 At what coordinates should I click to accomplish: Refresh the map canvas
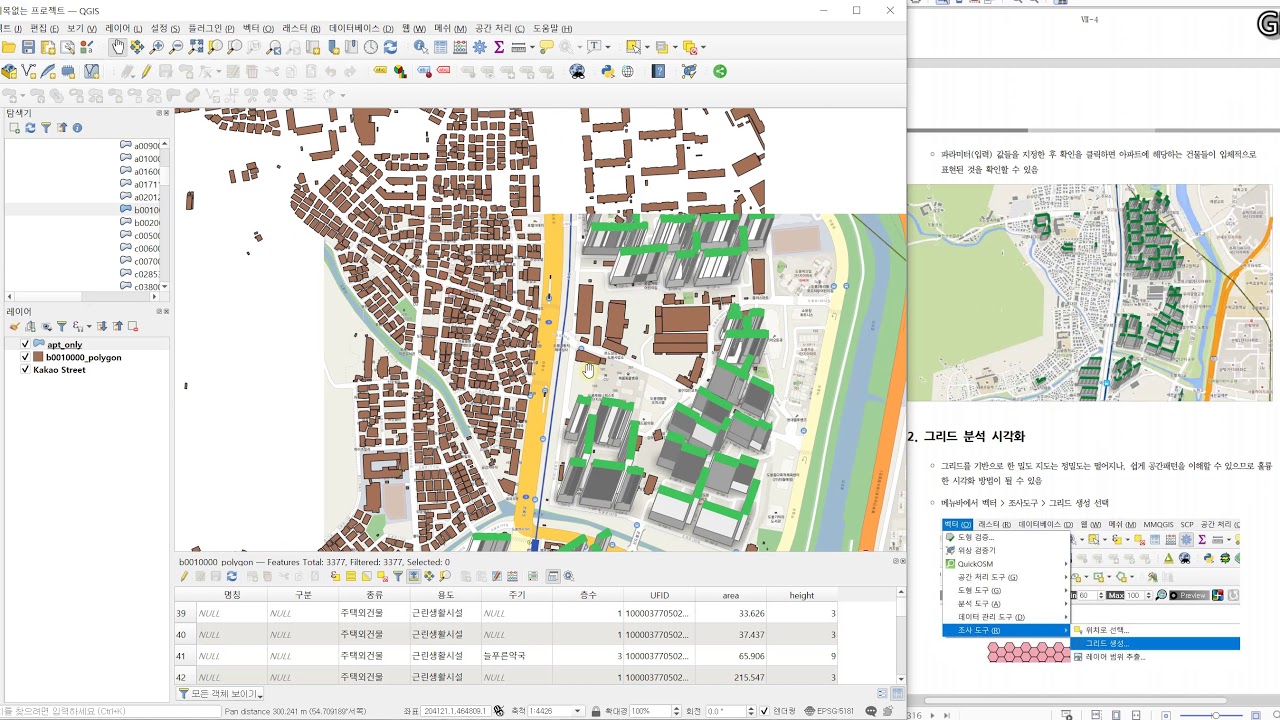[390, 47]
